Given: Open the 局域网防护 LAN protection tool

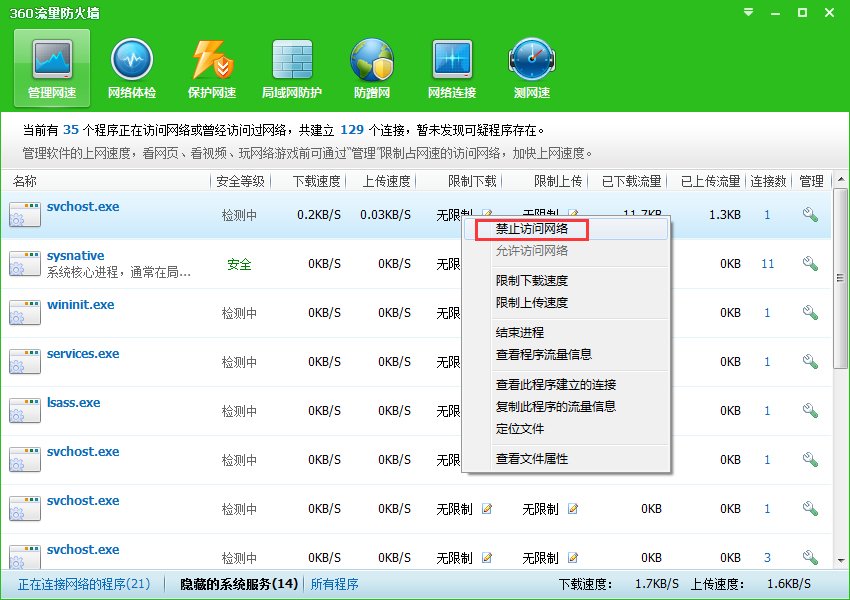Looking at the screenshot, I should pyautogui.click(x=291, y=66).
